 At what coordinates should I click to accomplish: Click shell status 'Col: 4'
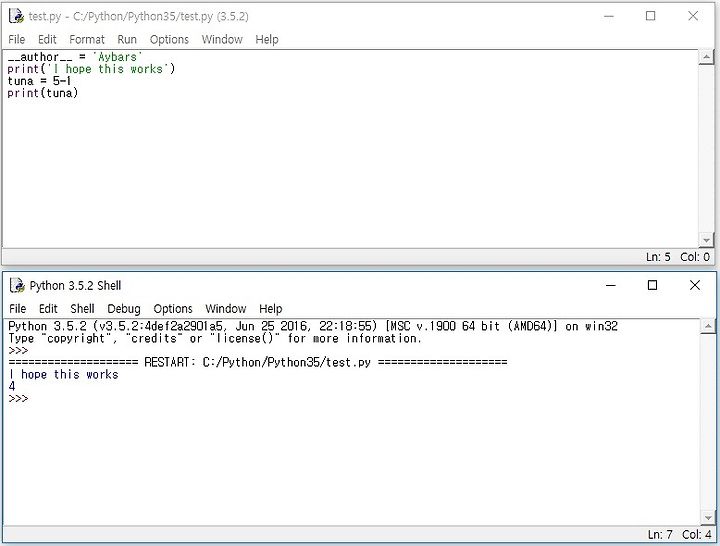pos(697,535)
